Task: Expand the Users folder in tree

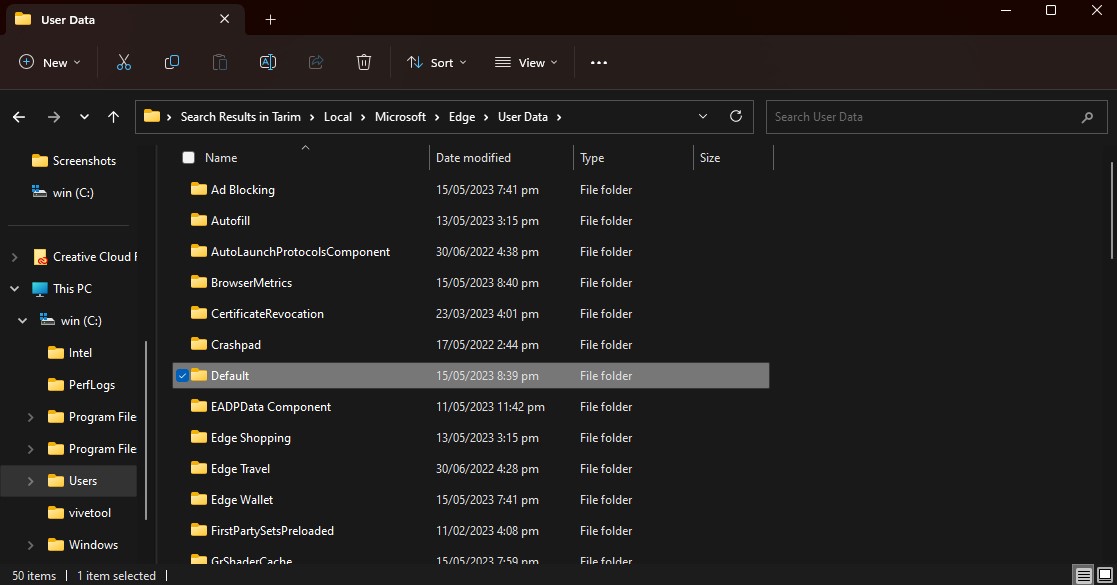Action: pos(30,481)
